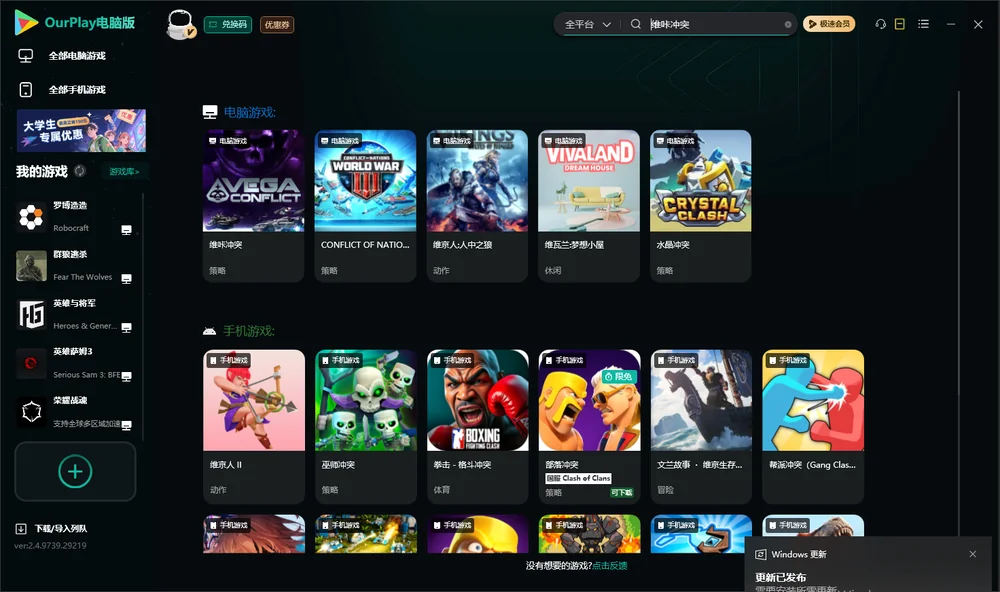Click the 手机游戏 section android icon
Image resolution: width=1000 pixels, height=592 pixels.
(210, 331)
